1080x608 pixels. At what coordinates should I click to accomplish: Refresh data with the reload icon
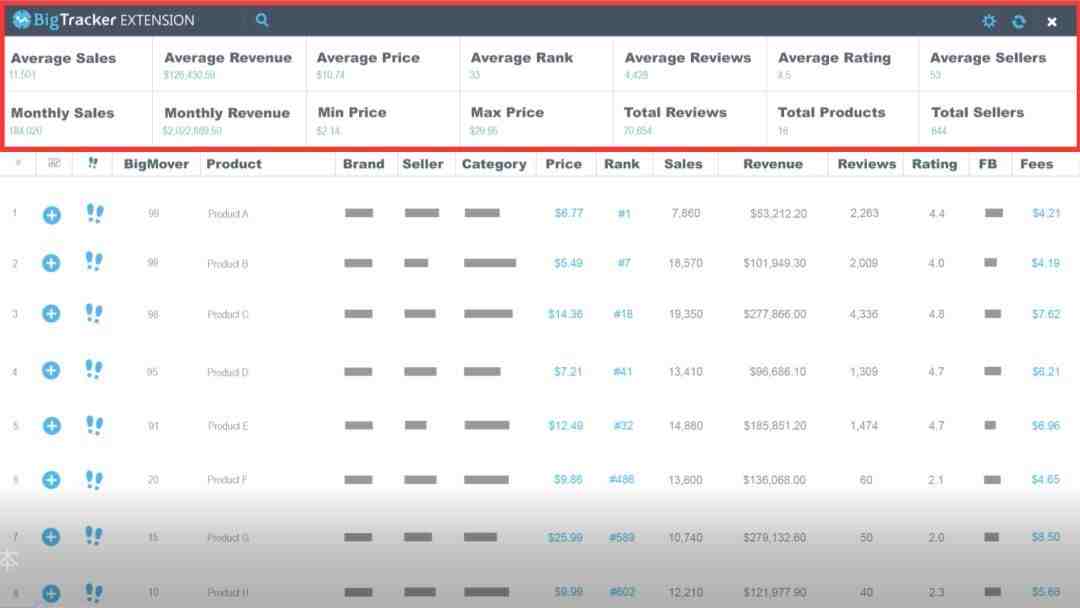1019,21
